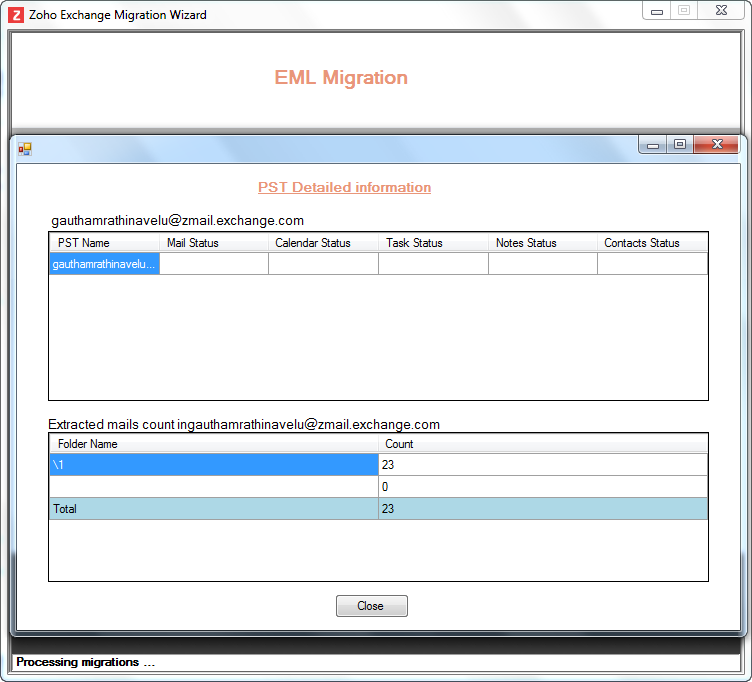Sort by Contacts Status column header
Viewport: 752px width, 682px height.
pyautogui.click(x=652, y=243)
